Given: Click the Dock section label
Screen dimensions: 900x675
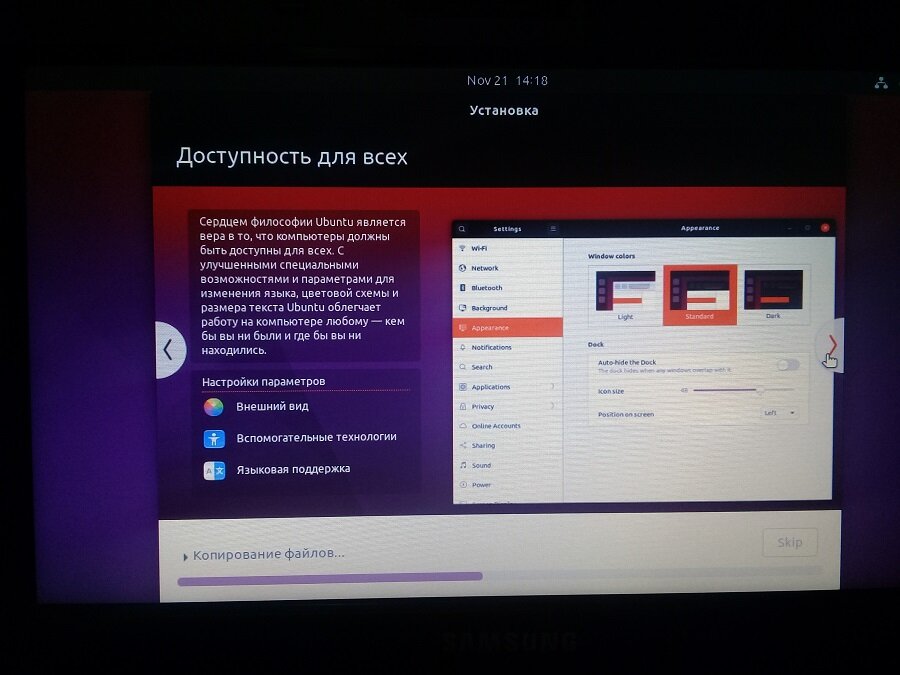Looking at the screenshot, I should 596,344.
